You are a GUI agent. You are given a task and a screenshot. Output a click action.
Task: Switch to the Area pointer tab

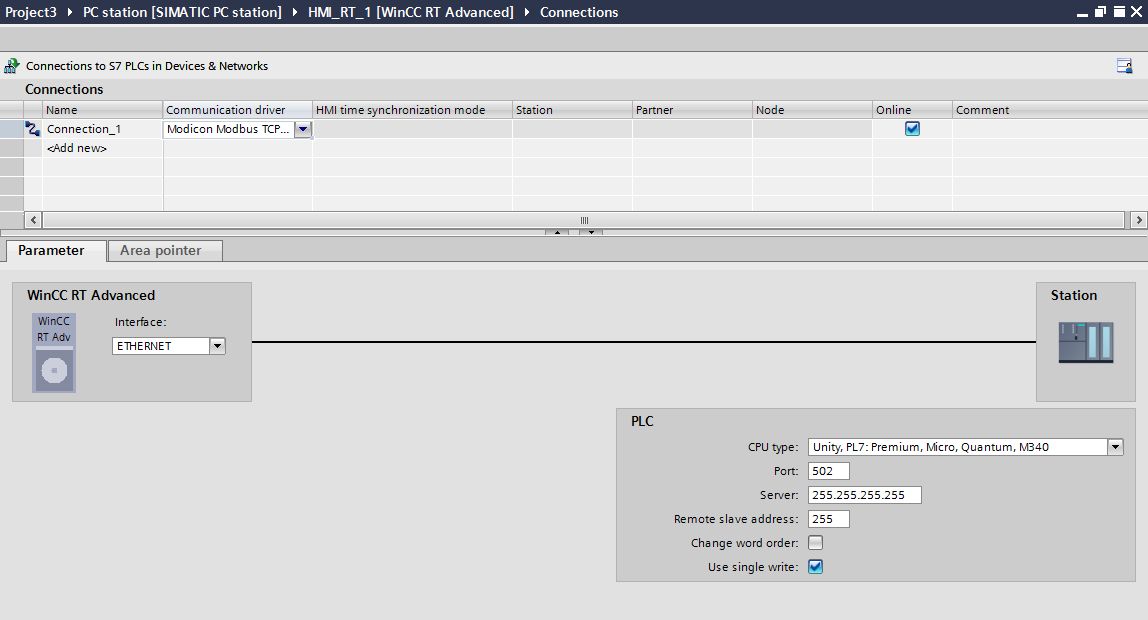pos(165,250)
